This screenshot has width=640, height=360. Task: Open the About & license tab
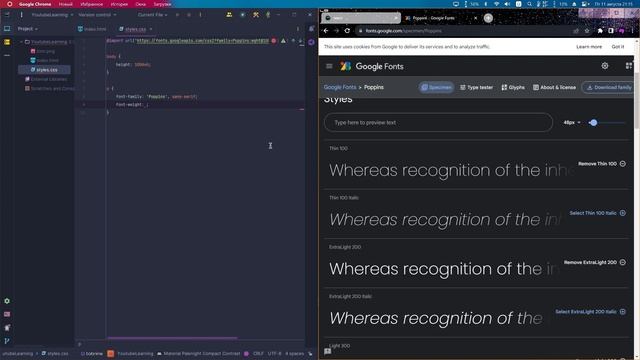(554, 87)
